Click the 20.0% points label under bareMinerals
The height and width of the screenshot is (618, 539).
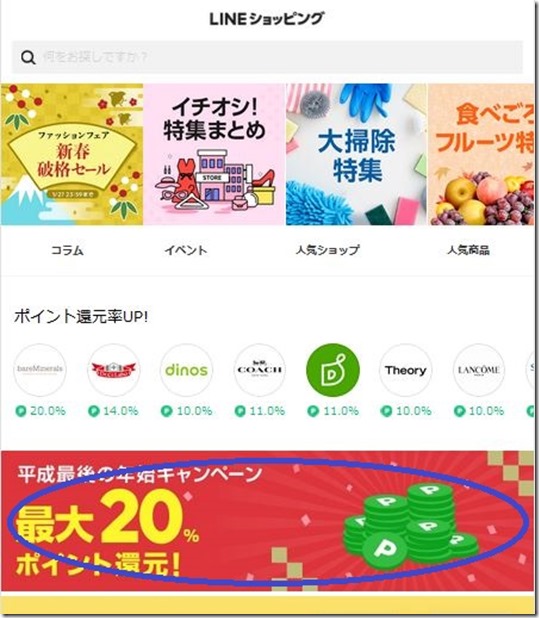coord(41,411)
